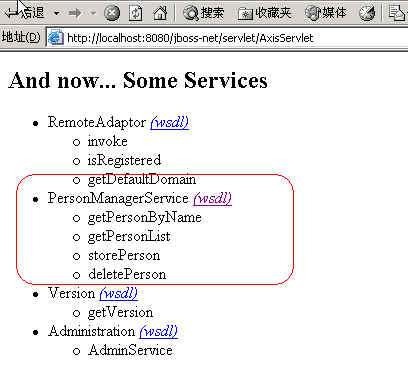
Task: Click the 'AdminService' operation text
Action: click(130, 350)
